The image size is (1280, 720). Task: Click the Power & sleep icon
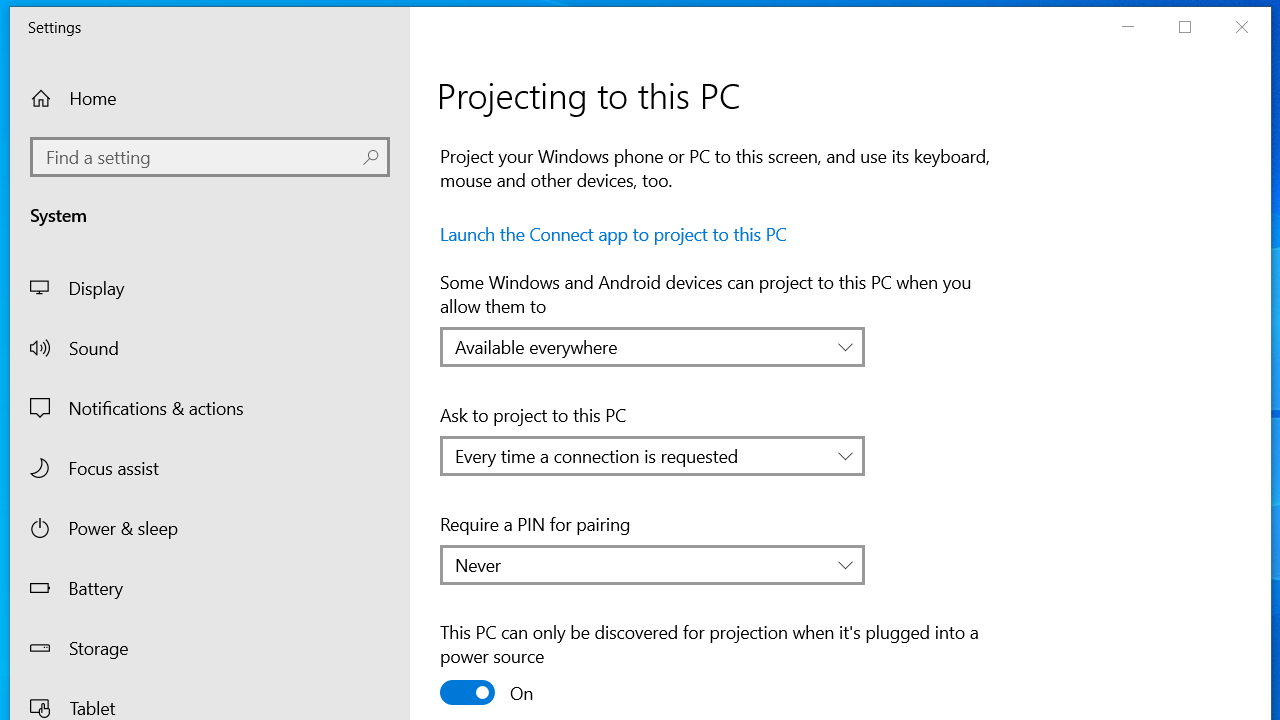(x=40, y=528)
